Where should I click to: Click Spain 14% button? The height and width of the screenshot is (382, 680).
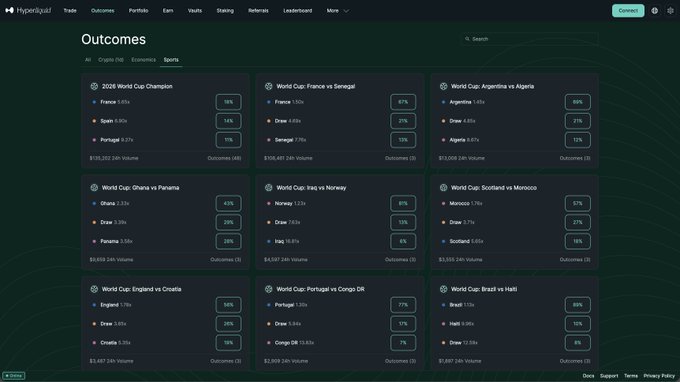pos(229,121)
